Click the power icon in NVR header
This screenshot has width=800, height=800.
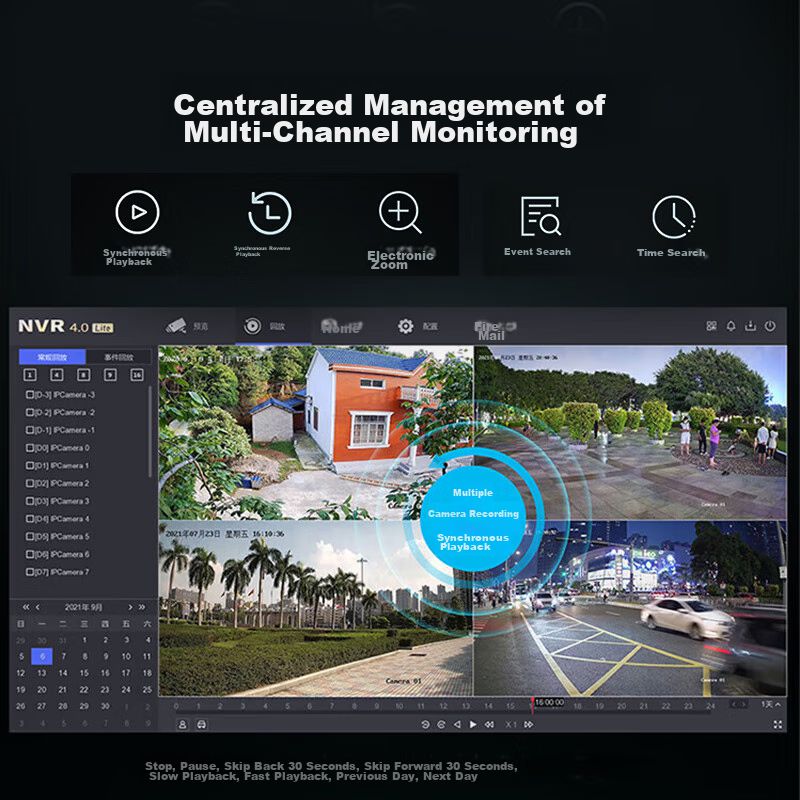coord(770,326)
